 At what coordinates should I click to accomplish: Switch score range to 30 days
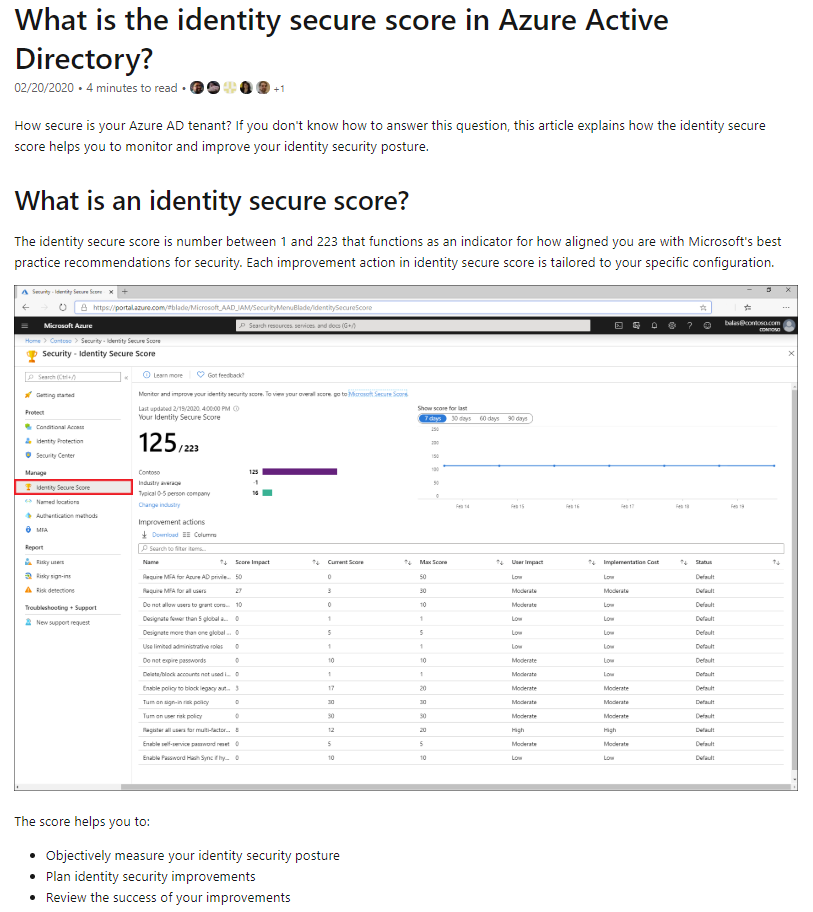pyautogui.click(x=461, y=418)
